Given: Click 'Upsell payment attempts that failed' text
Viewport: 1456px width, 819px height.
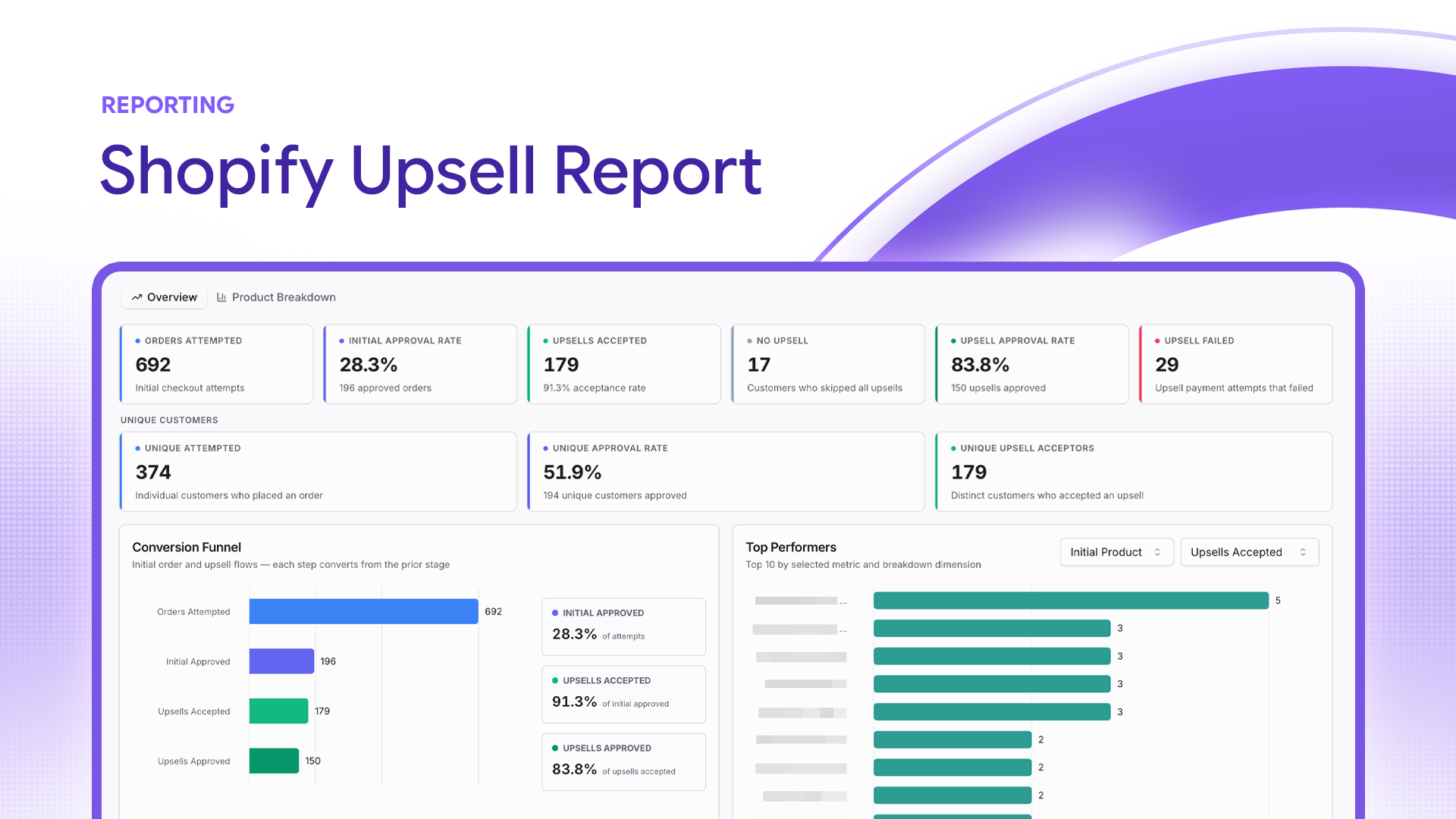Looking at the screenshot, I should (1234, 388).
